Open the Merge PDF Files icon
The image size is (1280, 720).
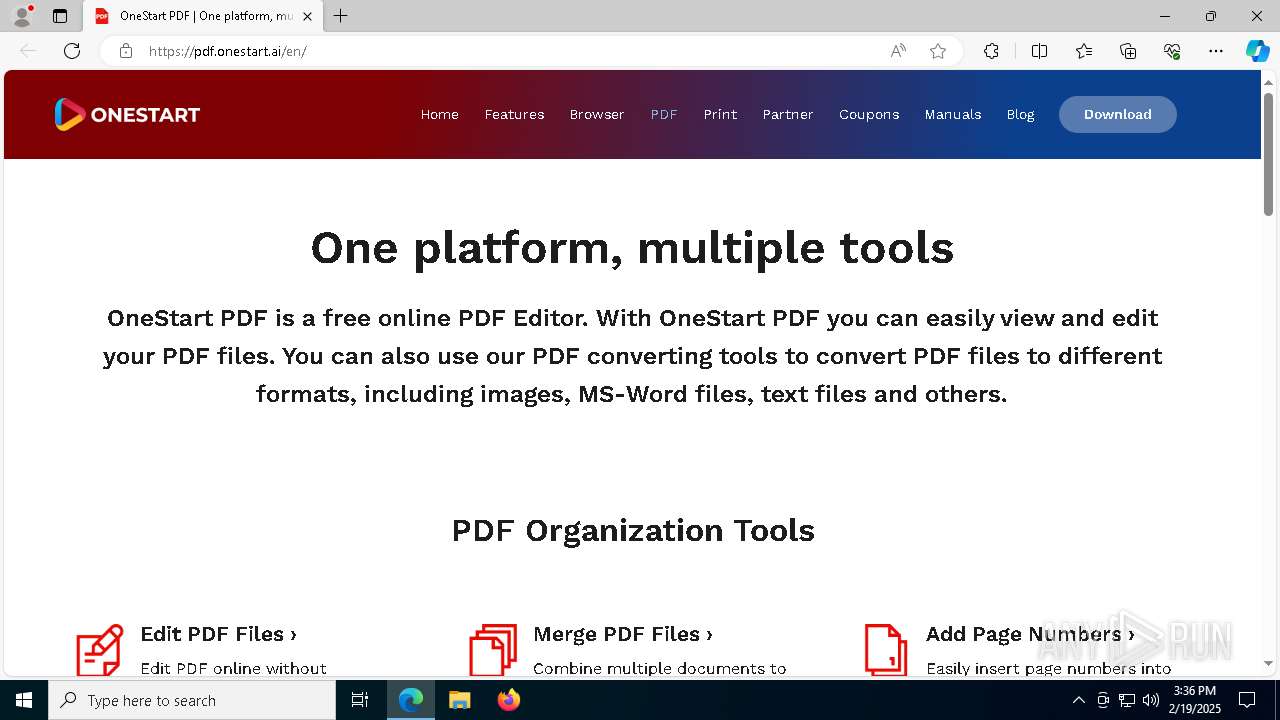493,650
